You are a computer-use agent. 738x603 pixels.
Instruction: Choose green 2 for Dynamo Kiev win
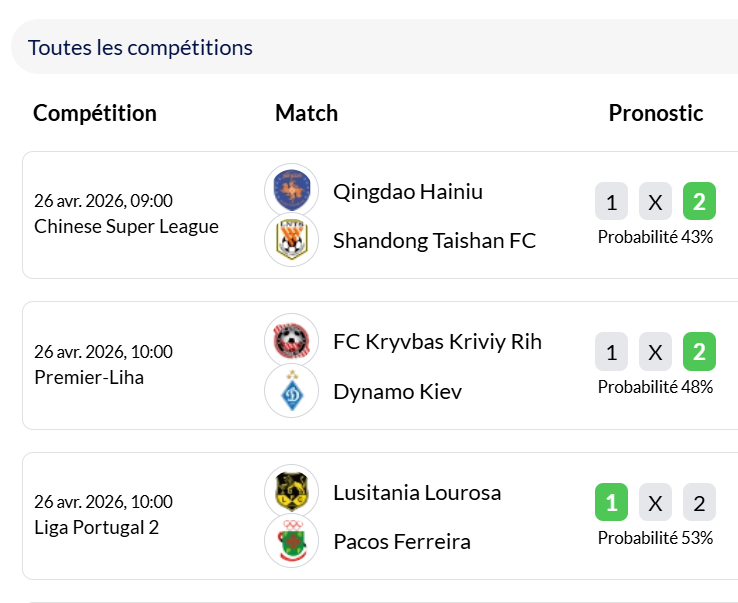coord(699,352)
